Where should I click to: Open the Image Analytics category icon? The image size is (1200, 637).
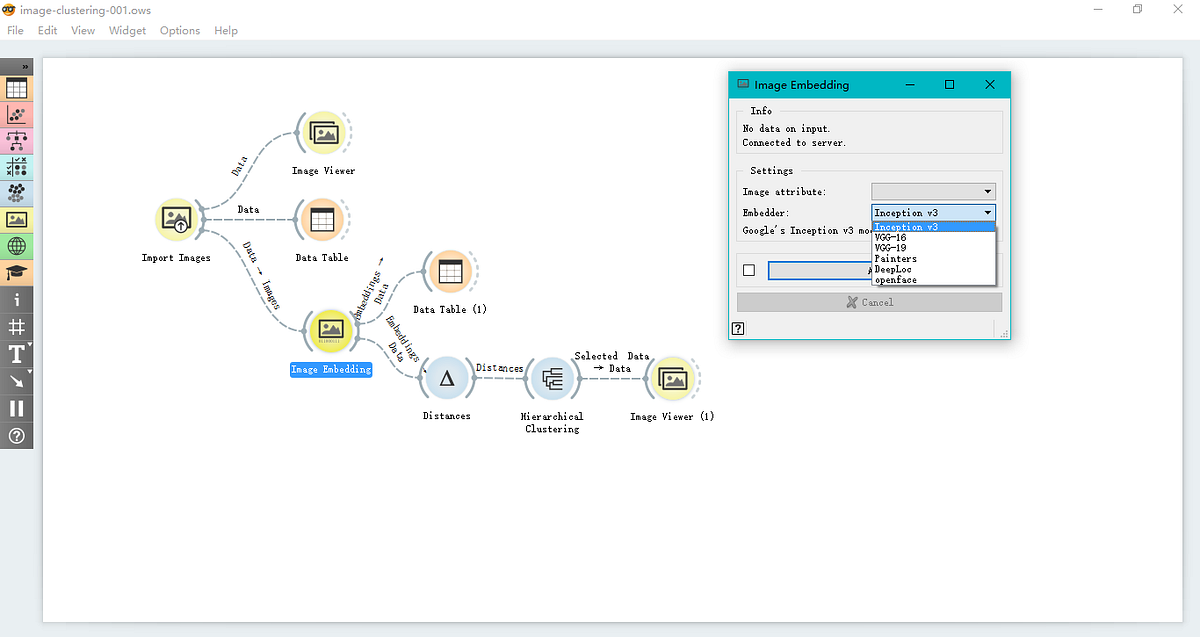[x=17, y=219]
